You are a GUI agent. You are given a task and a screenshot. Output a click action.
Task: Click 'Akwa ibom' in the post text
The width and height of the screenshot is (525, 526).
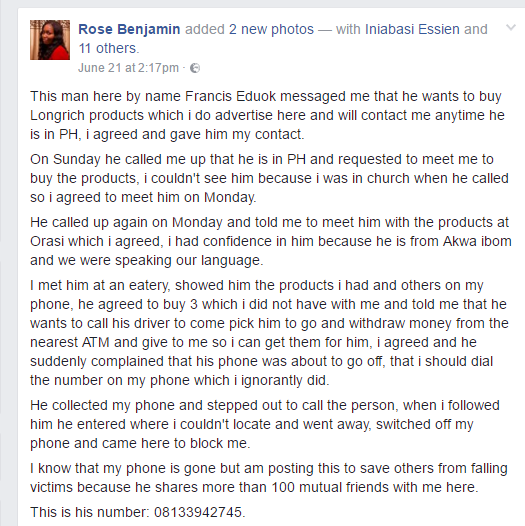[477, 242]
